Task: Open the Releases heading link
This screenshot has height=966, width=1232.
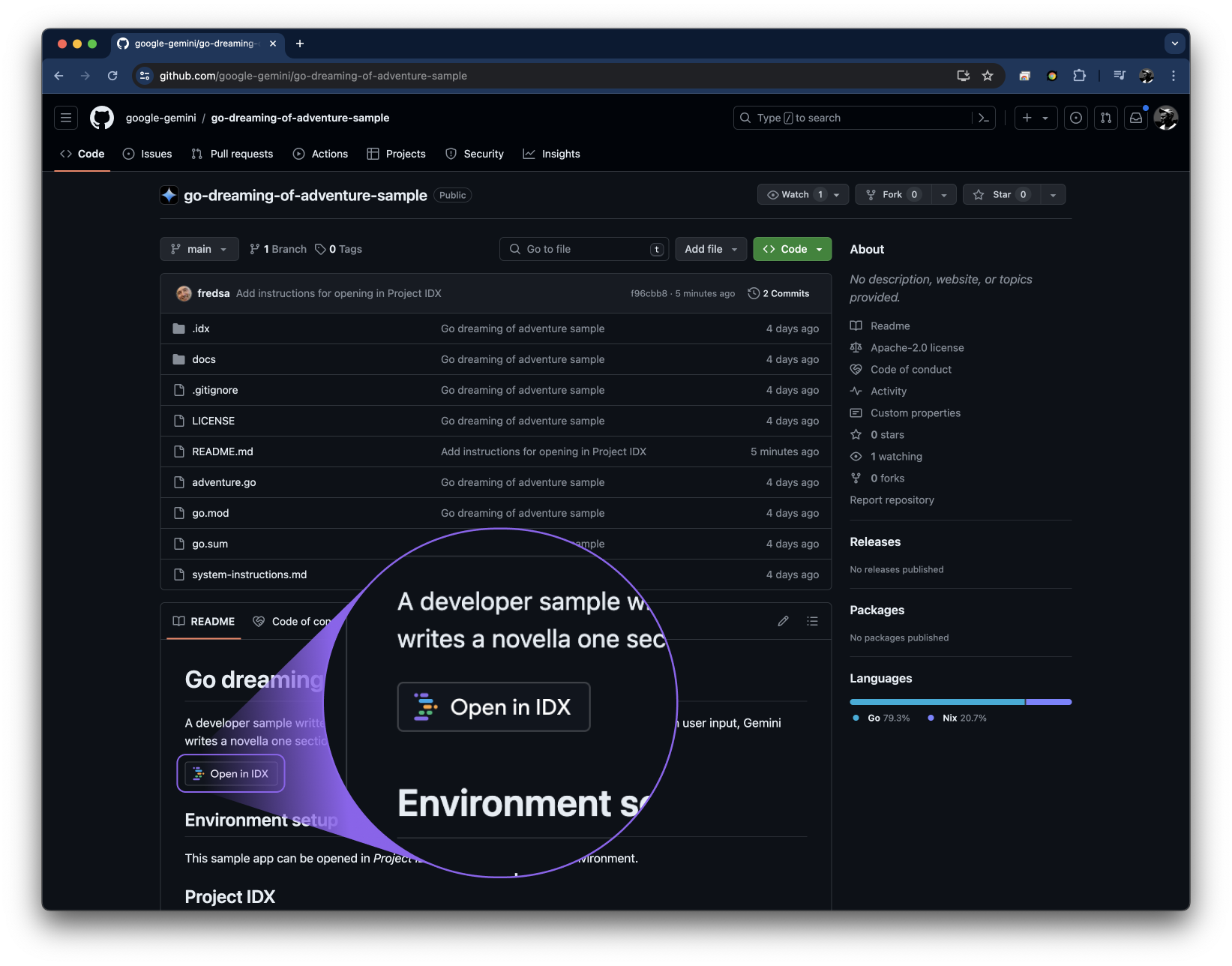Action: 875,541
